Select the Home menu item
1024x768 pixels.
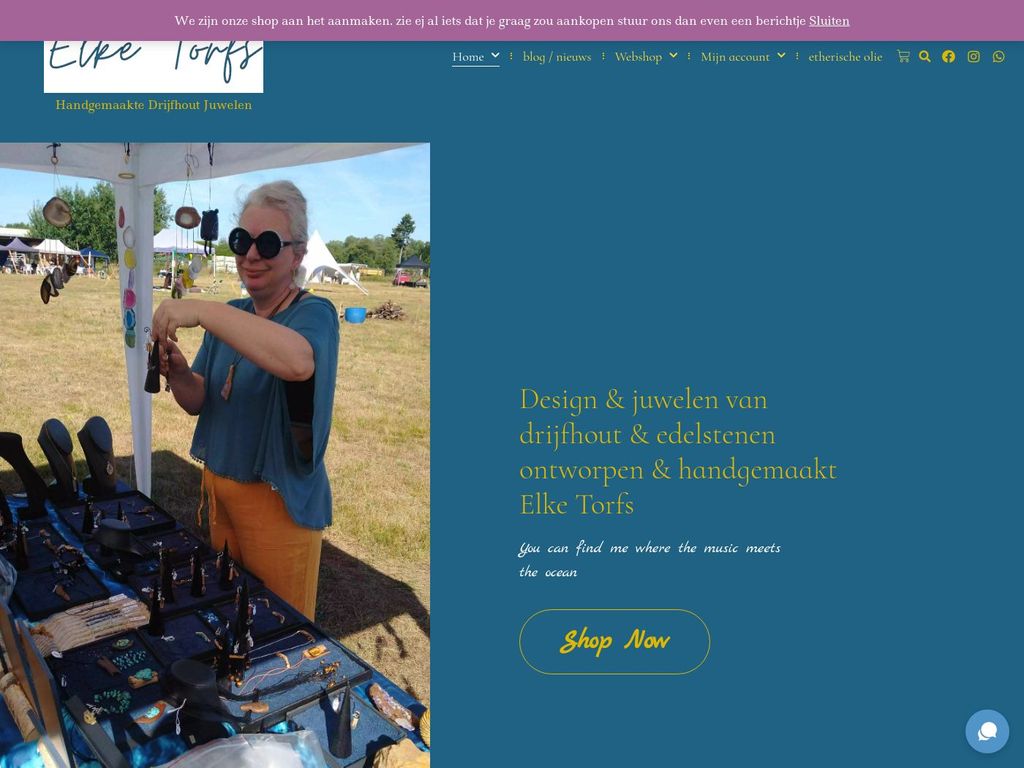click(x=468, y=57)
